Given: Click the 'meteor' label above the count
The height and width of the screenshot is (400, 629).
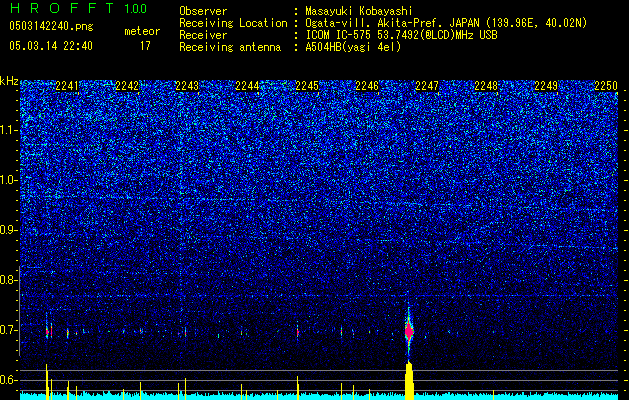Looking at the screenshot, I should 142,31.
